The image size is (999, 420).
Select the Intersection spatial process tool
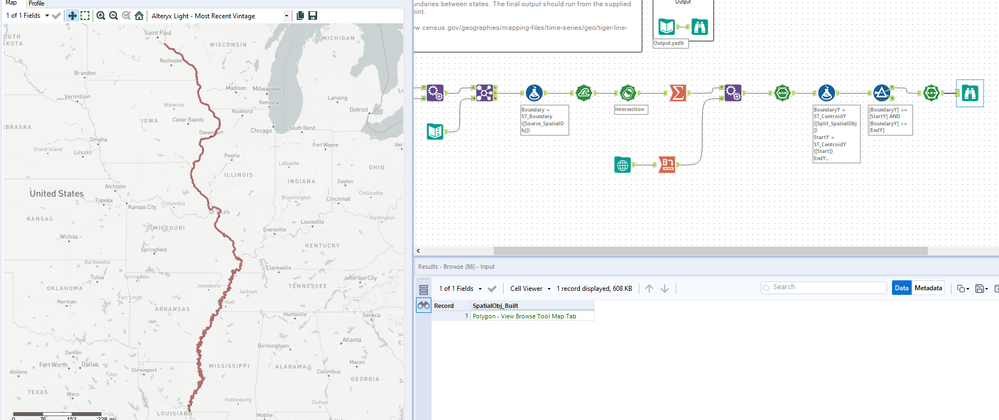pos(629,93)
